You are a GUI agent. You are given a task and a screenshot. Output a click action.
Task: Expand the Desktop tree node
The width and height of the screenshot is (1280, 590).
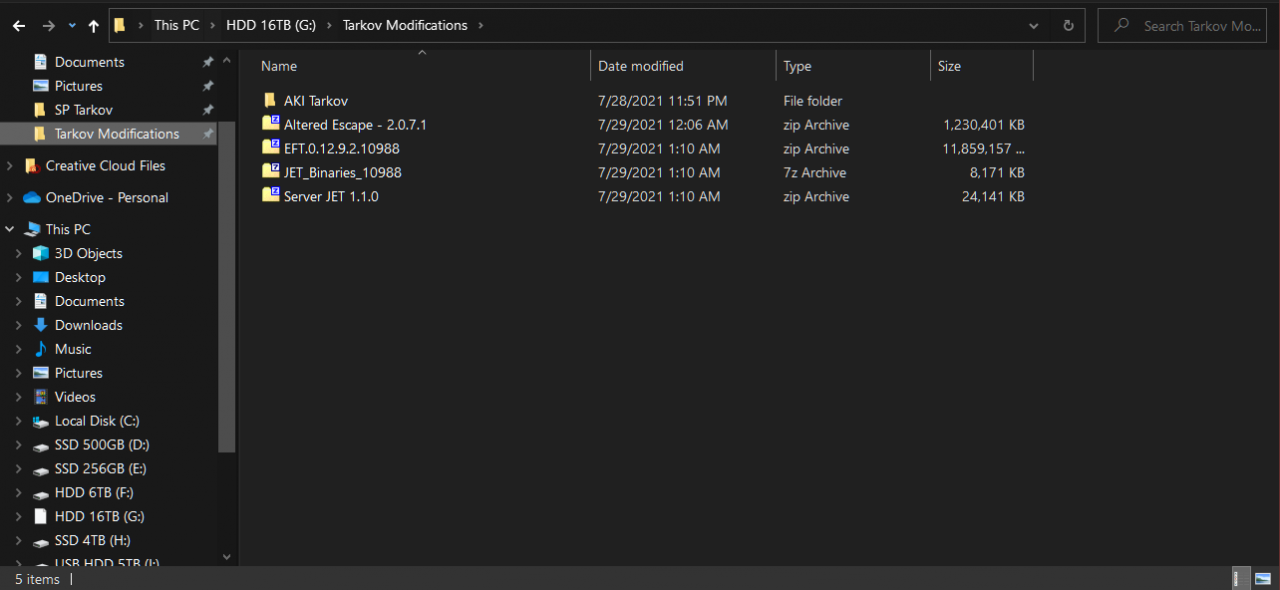(x=19, y=278)
